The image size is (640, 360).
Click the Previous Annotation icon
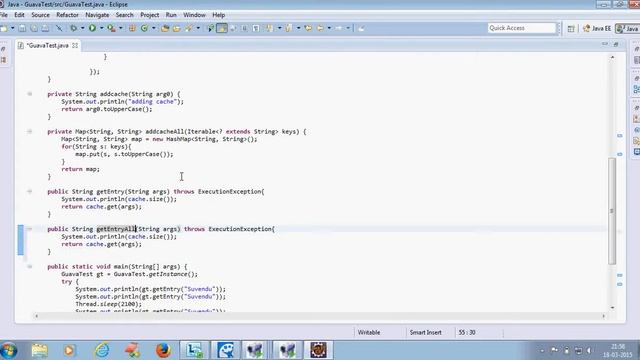point(289,28)
